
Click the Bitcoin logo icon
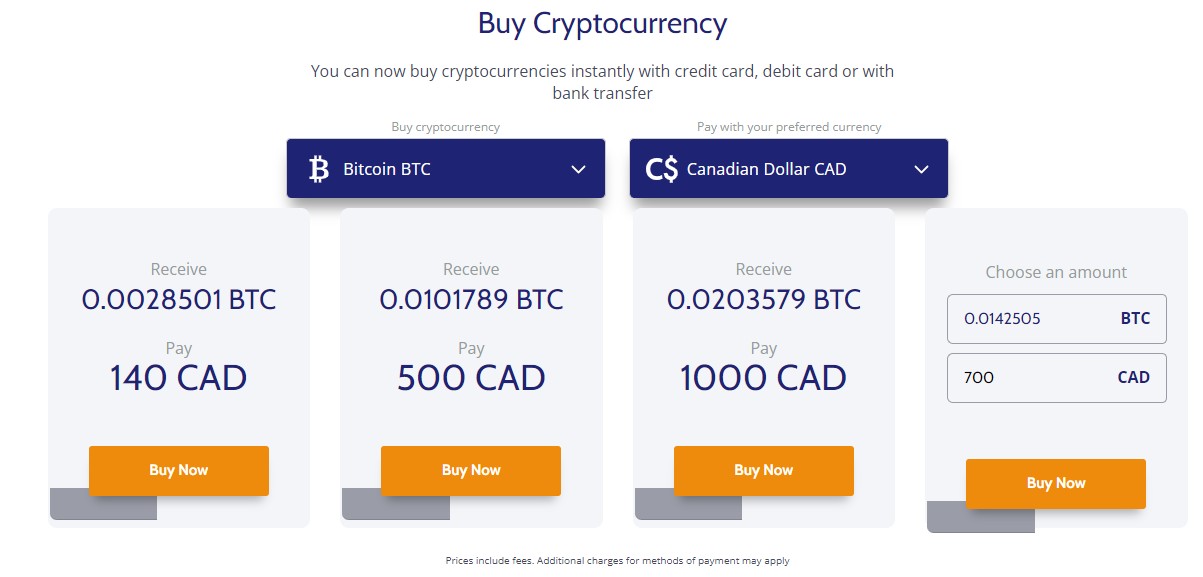319,169
